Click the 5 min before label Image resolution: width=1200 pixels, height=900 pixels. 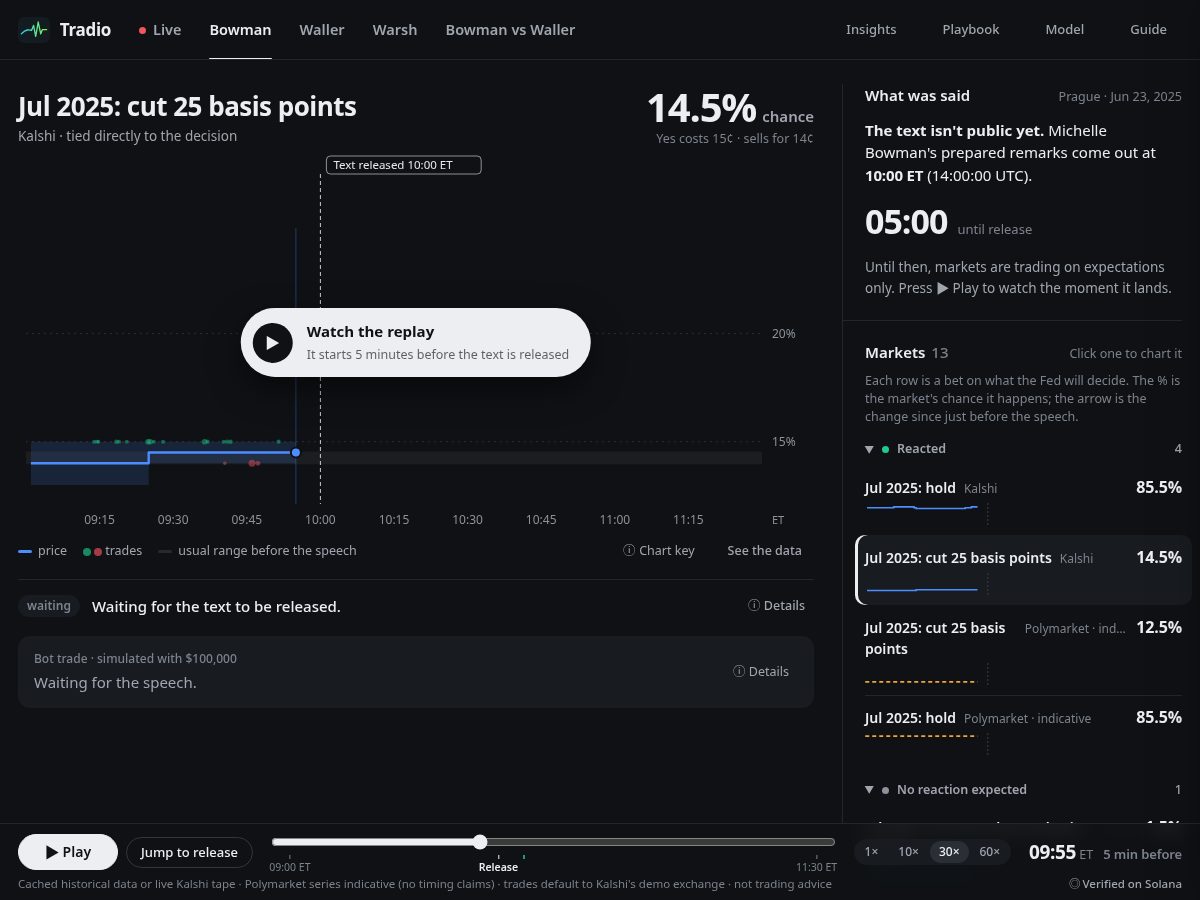(1142, 854)
